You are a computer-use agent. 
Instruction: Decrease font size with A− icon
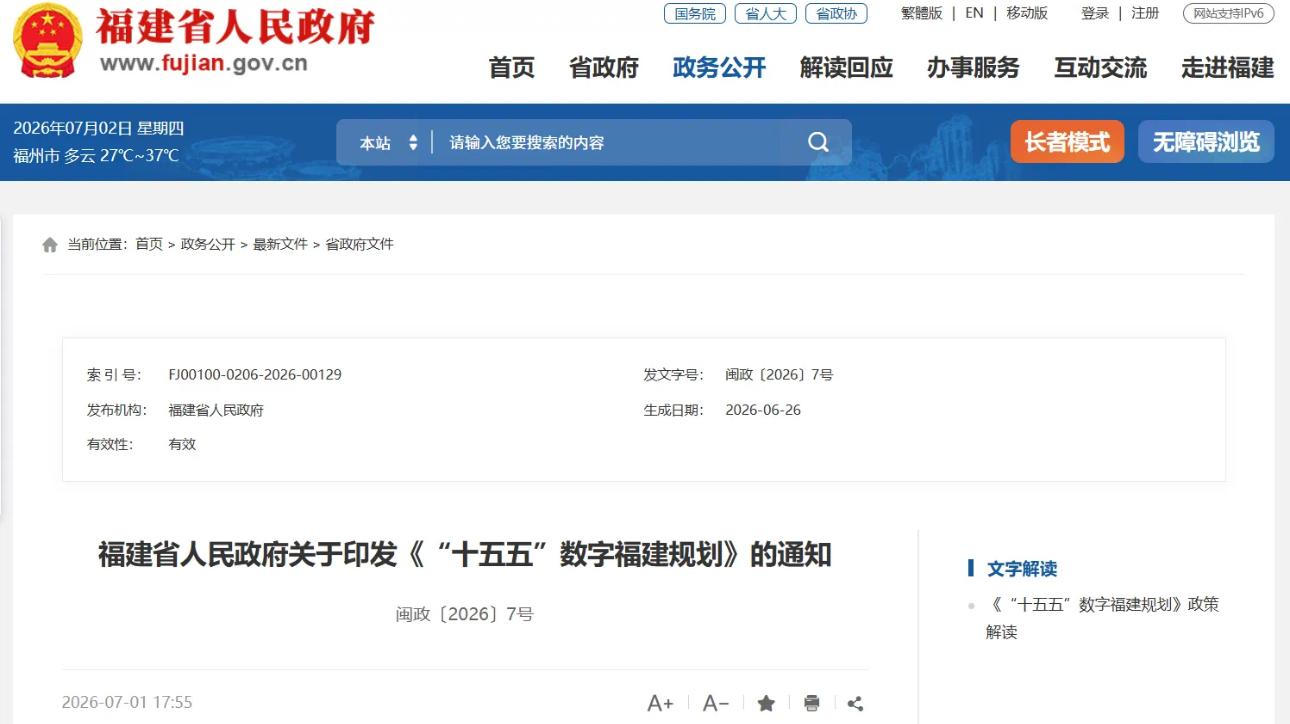[x=716, y=703]
